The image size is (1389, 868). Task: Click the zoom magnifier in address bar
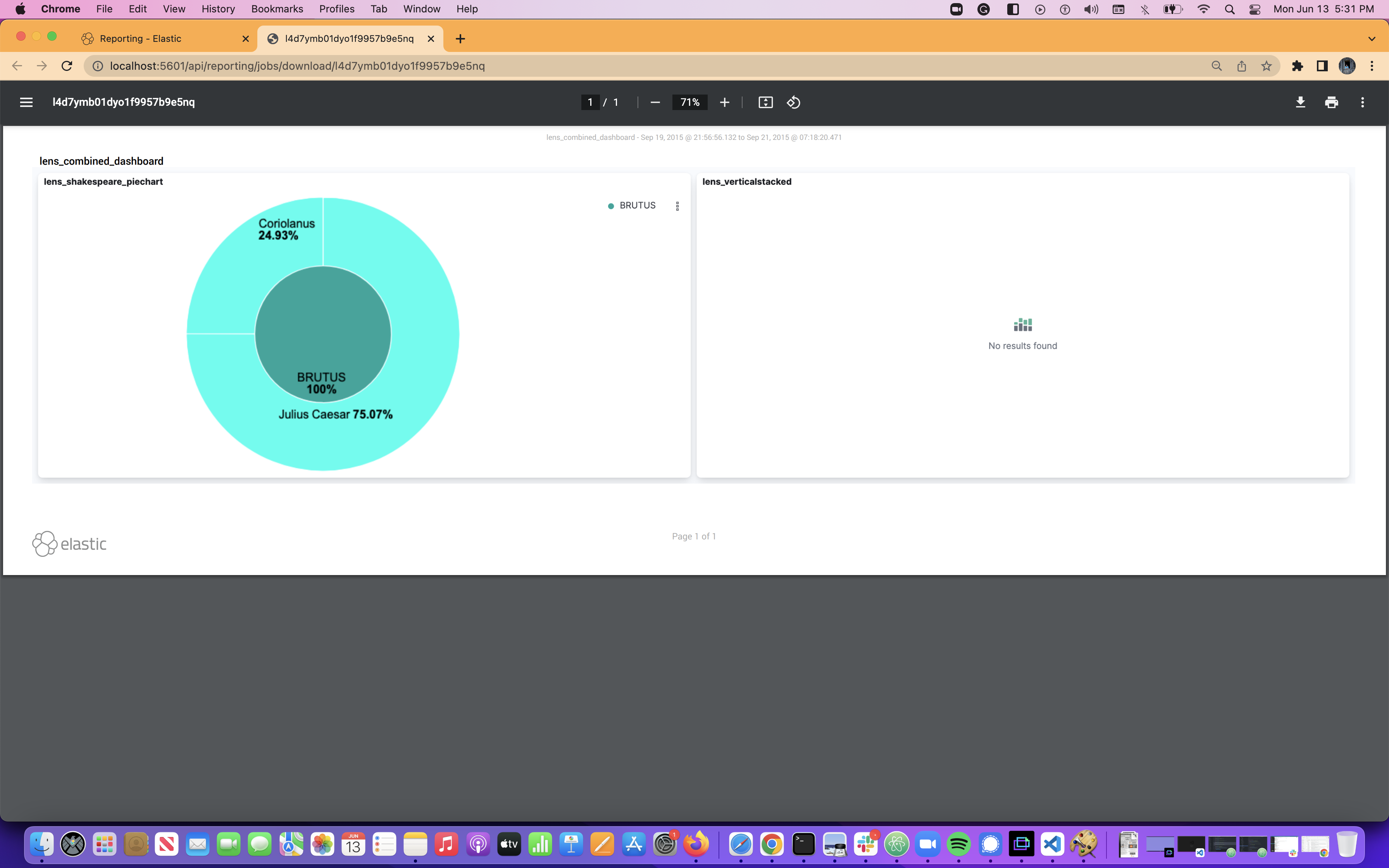click(1216, 66)
